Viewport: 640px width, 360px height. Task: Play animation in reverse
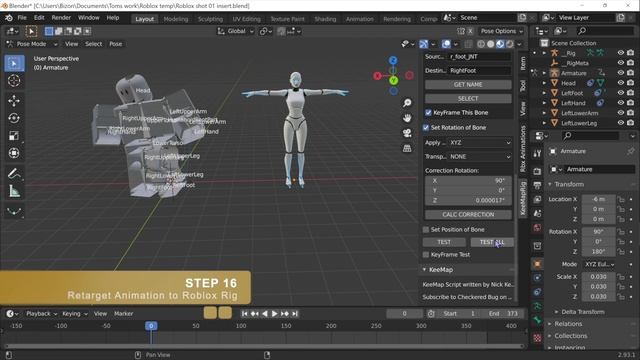tap(264, 313)
